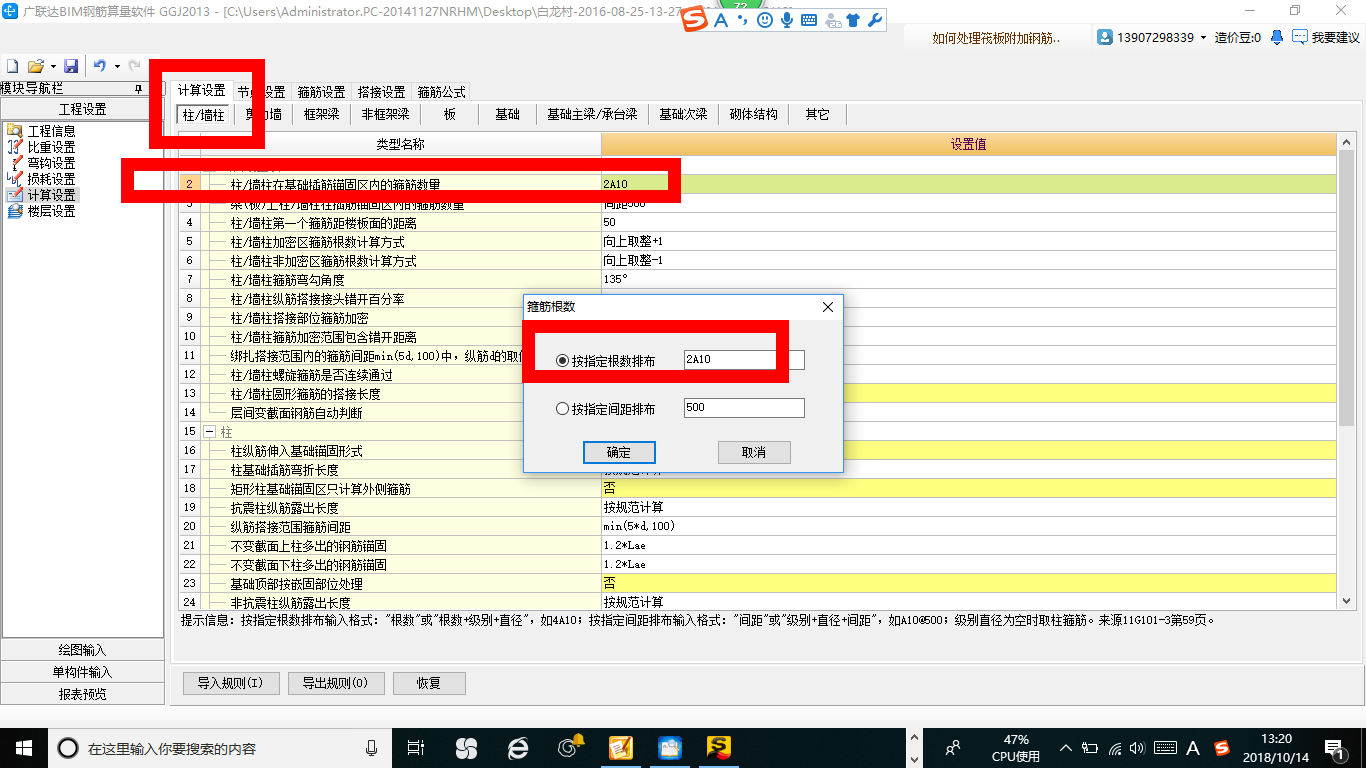Click 导出规则(O) button
Screen dimensions: 1366x768
coord(335,683)
